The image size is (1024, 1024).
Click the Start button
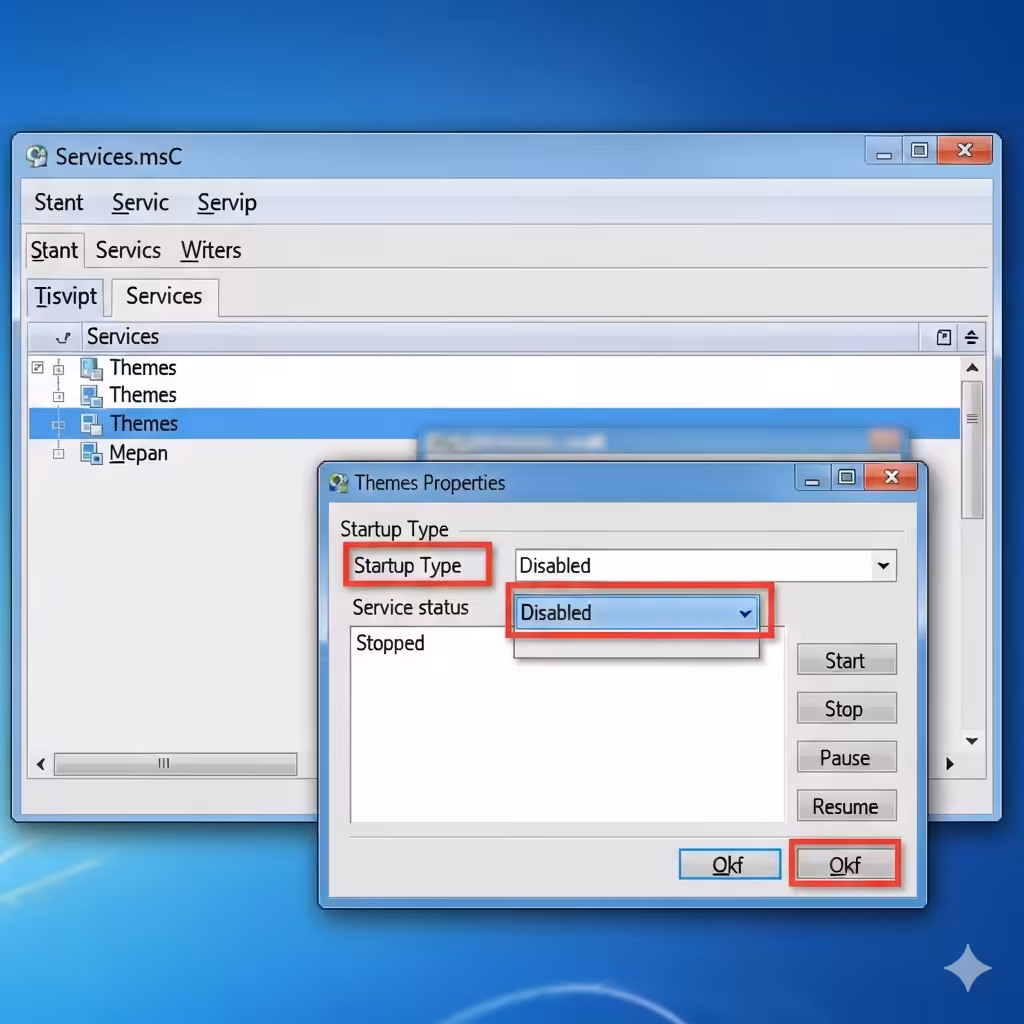coord(846,660)
